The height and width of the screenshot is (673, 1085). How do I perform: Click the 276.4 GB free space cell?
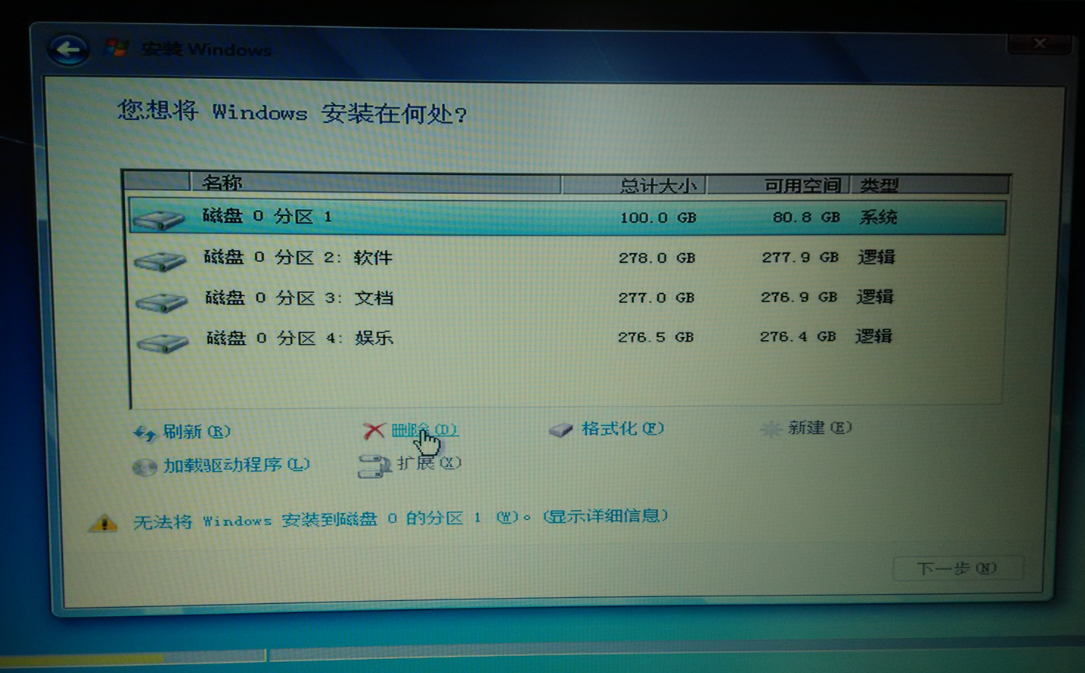click(797, 336)
